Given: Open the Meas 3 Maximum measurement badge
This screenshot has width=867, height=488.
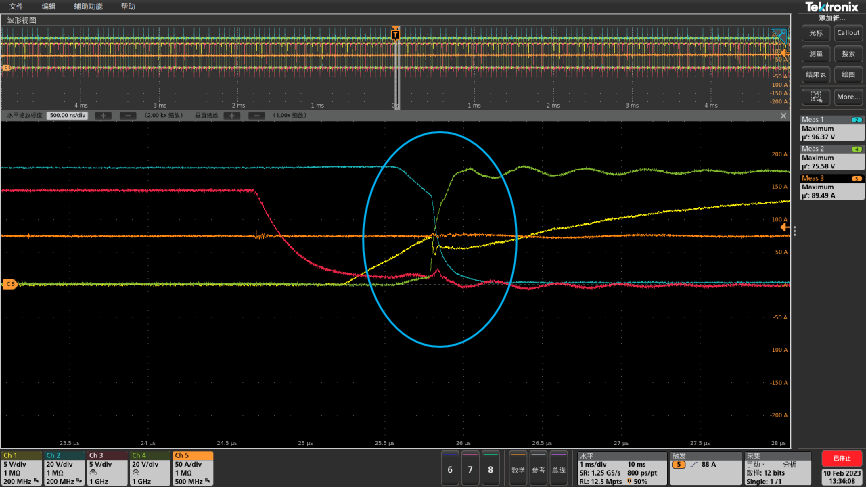Looking at the screenshot, I should pyautogui.click(x=830, y=189).
